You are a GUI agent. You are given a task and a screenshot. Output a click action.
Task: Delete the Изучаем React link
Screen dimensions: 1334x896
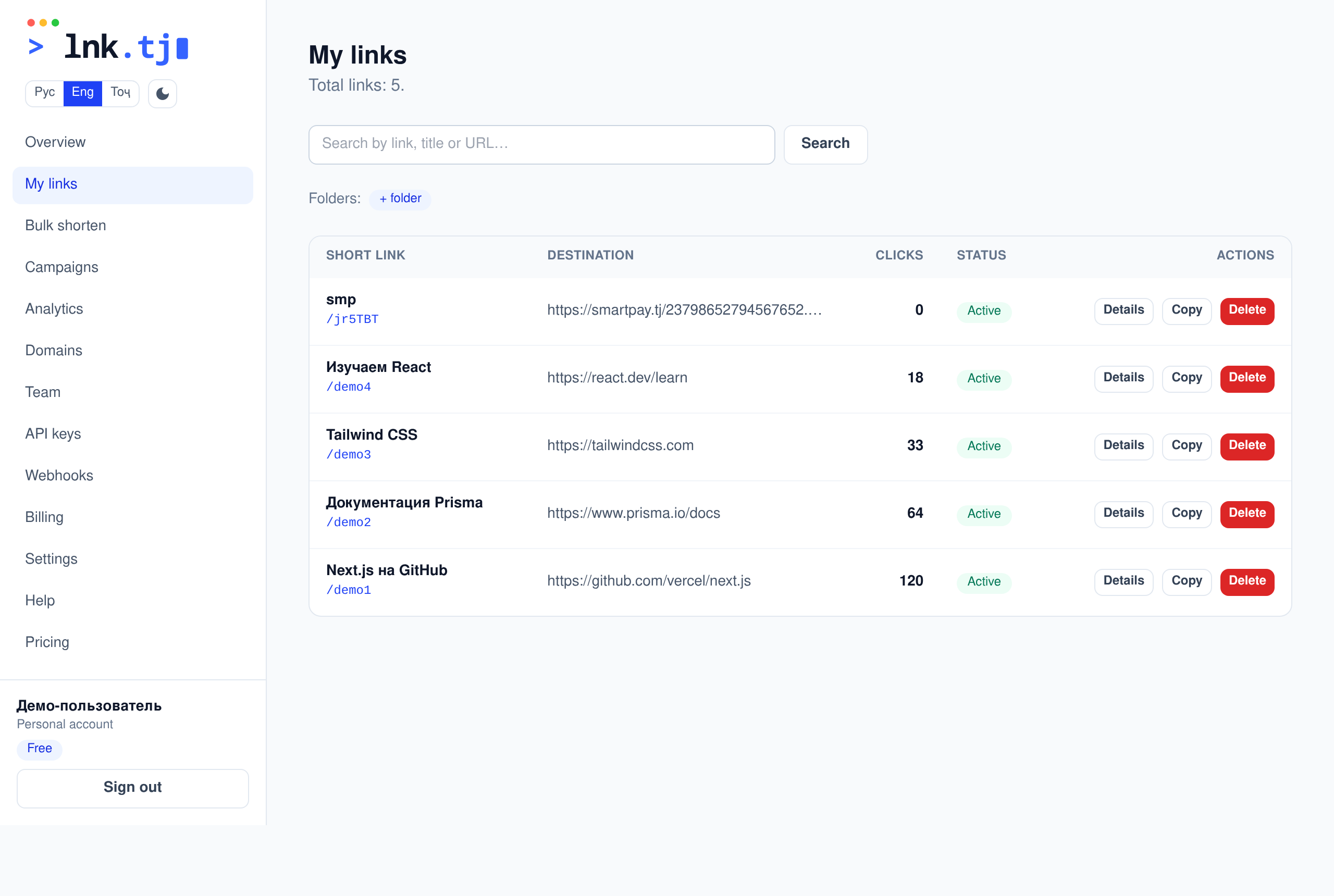coord(1247,378)
